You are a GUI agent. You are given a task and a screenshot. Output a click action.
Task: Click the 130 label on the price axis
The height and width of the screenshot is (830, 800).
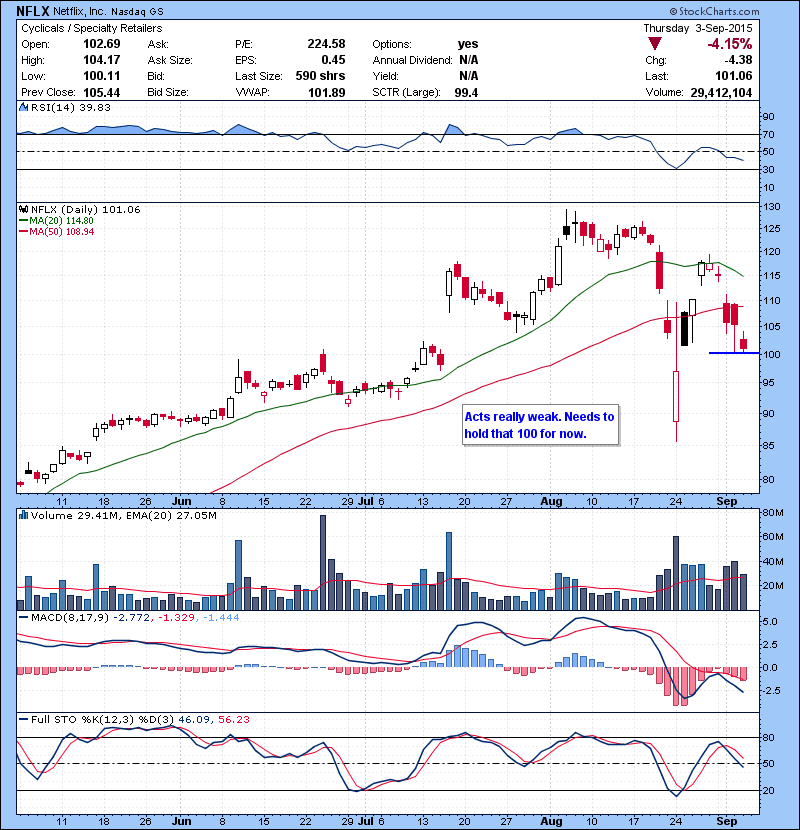(772, 206)
